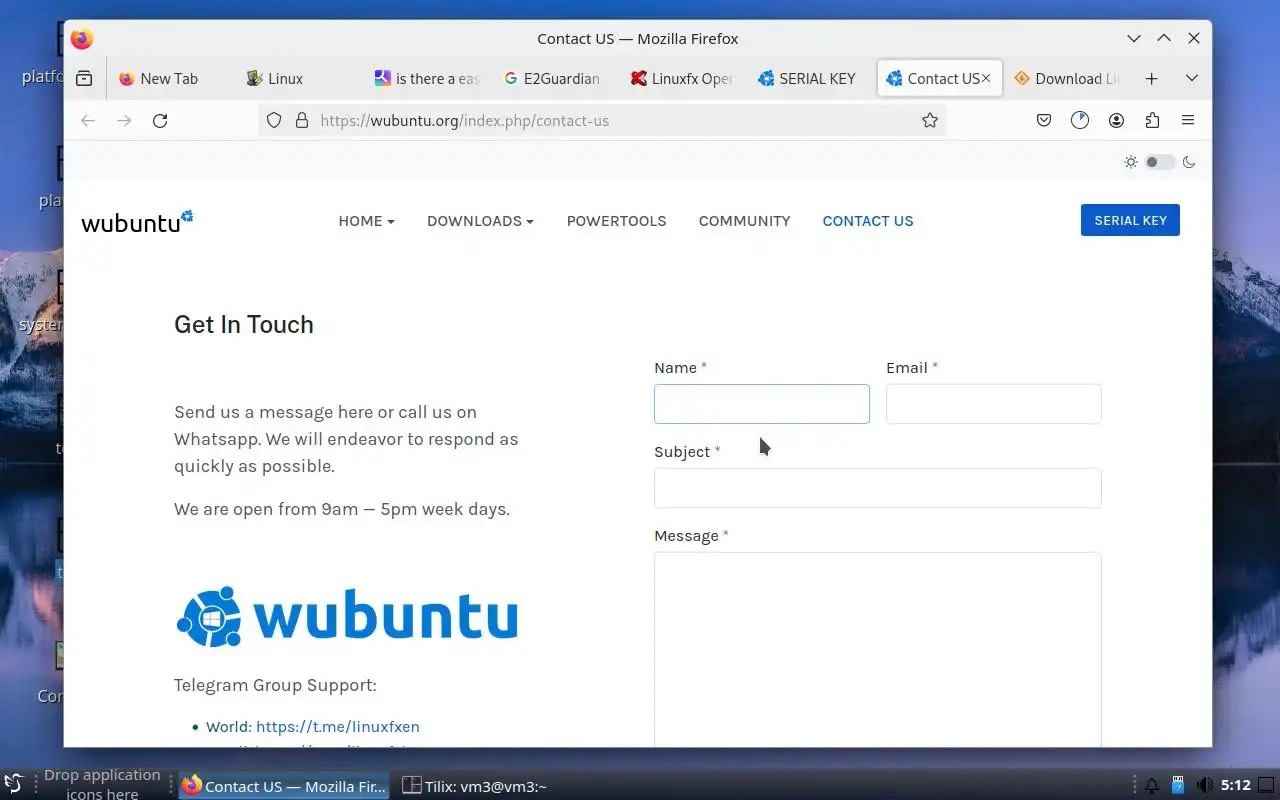Click the site security padlock icon

tap(302, 120)
